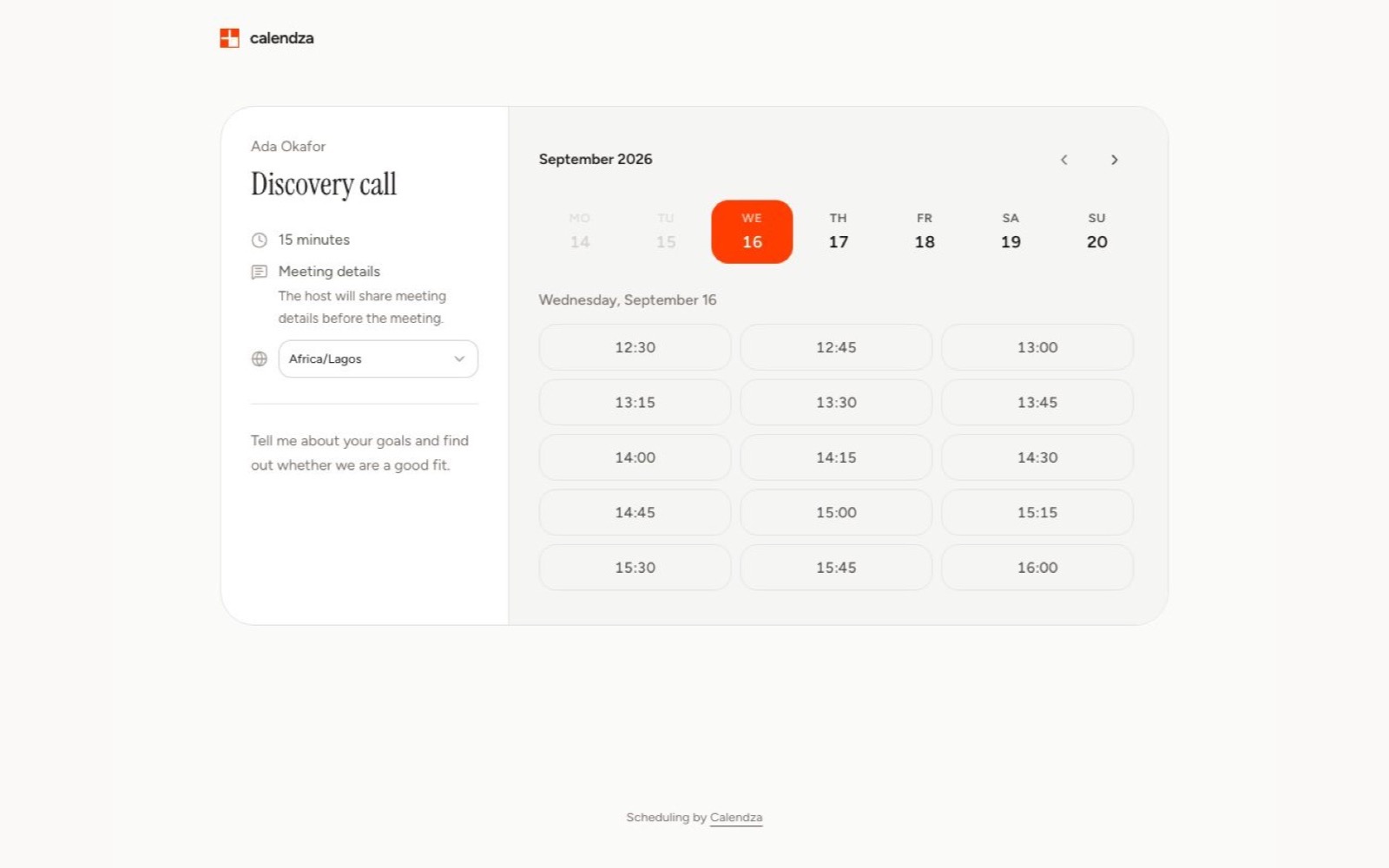Click the Meeting details note icon
Screen dimensions: 1389x868
coord(259,272)
